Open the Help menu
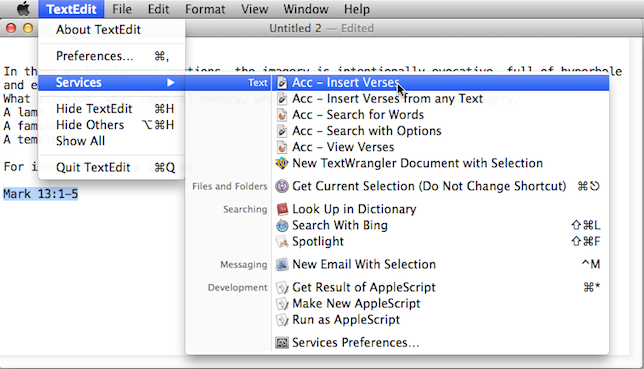The image size is (644, 369). (357, 9)
